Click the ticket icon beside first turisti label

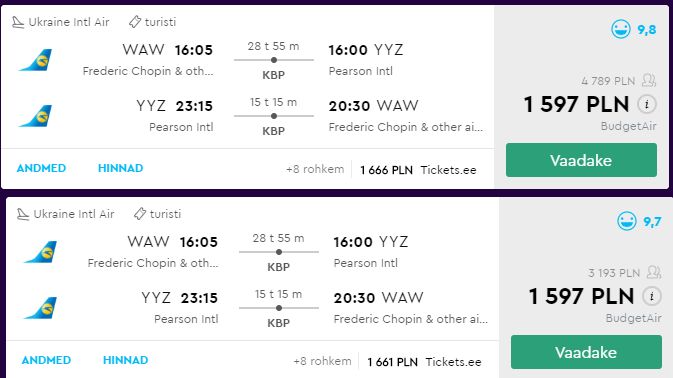pyautogui.click(x=135, y=21)
